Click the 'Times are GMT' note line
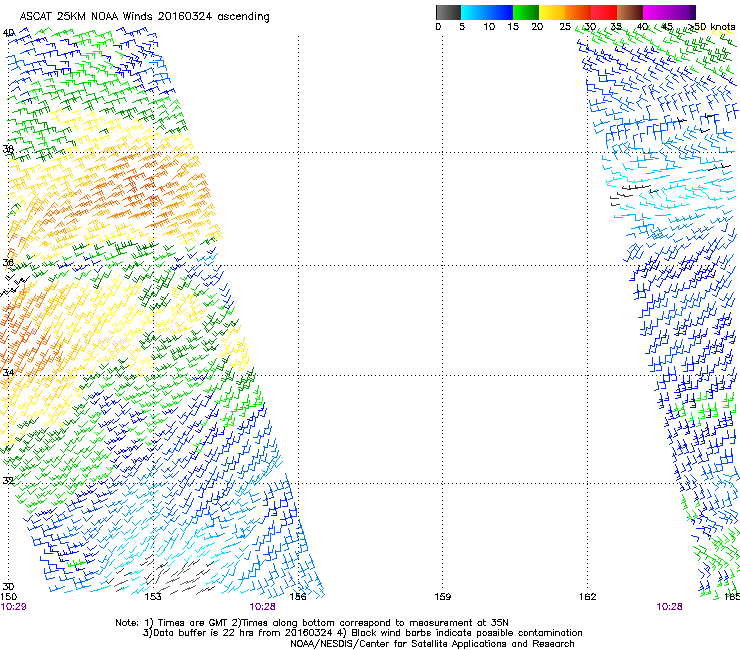Viewport: 740px width, 650px height. [x=312, y=623]
